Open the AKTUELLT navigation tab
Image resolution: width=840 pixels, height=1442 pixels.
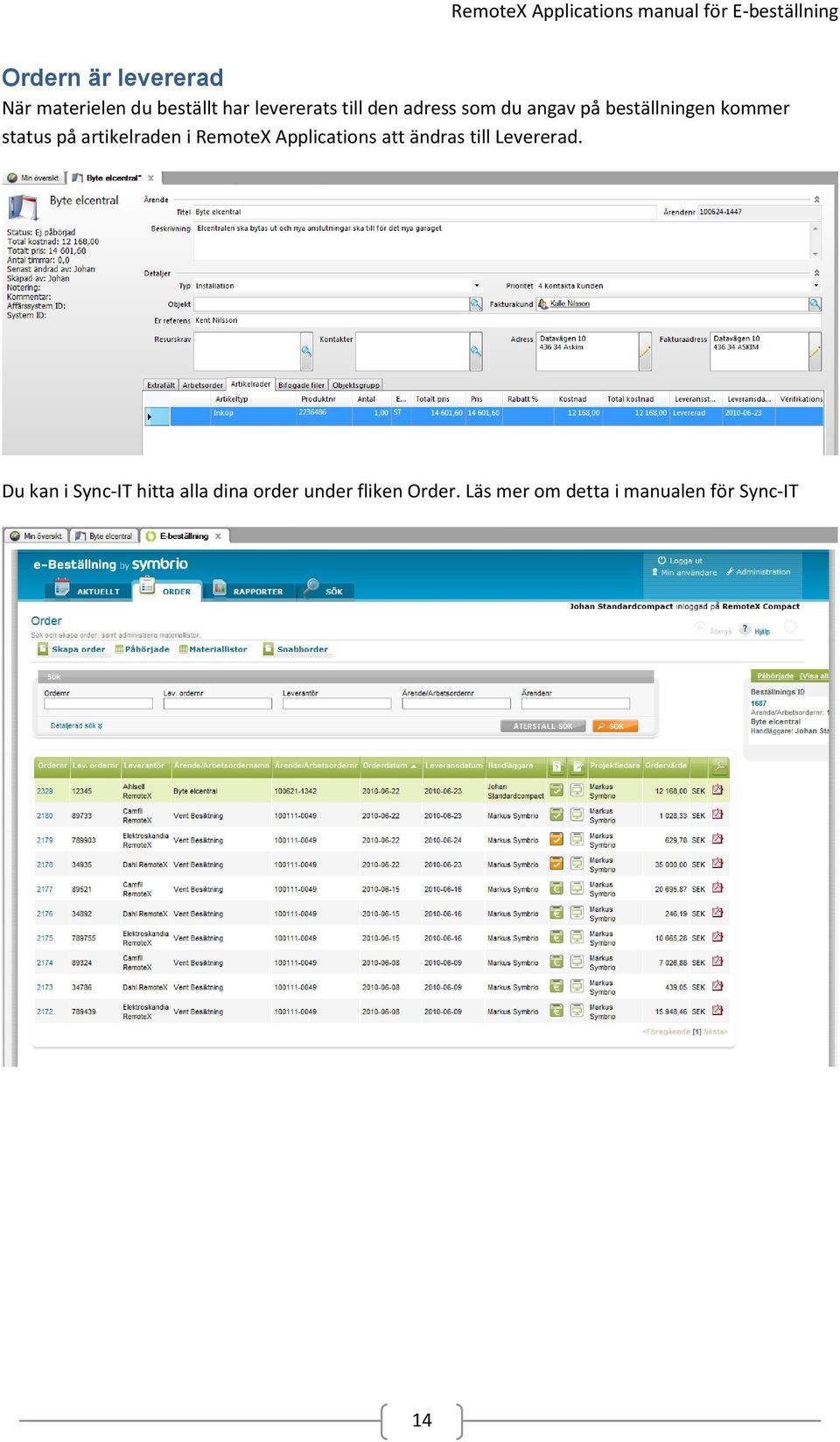click(87, 591)
